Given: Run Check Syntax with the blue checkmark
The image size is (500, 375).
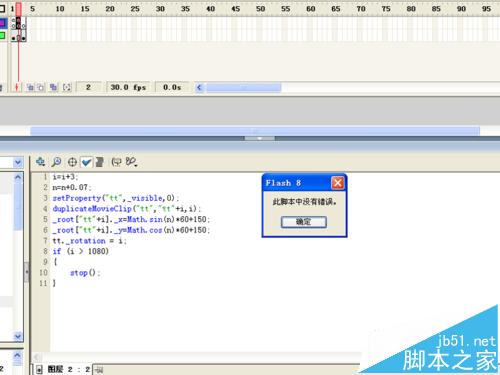Looking at the screenshot, I should (86, 162).
